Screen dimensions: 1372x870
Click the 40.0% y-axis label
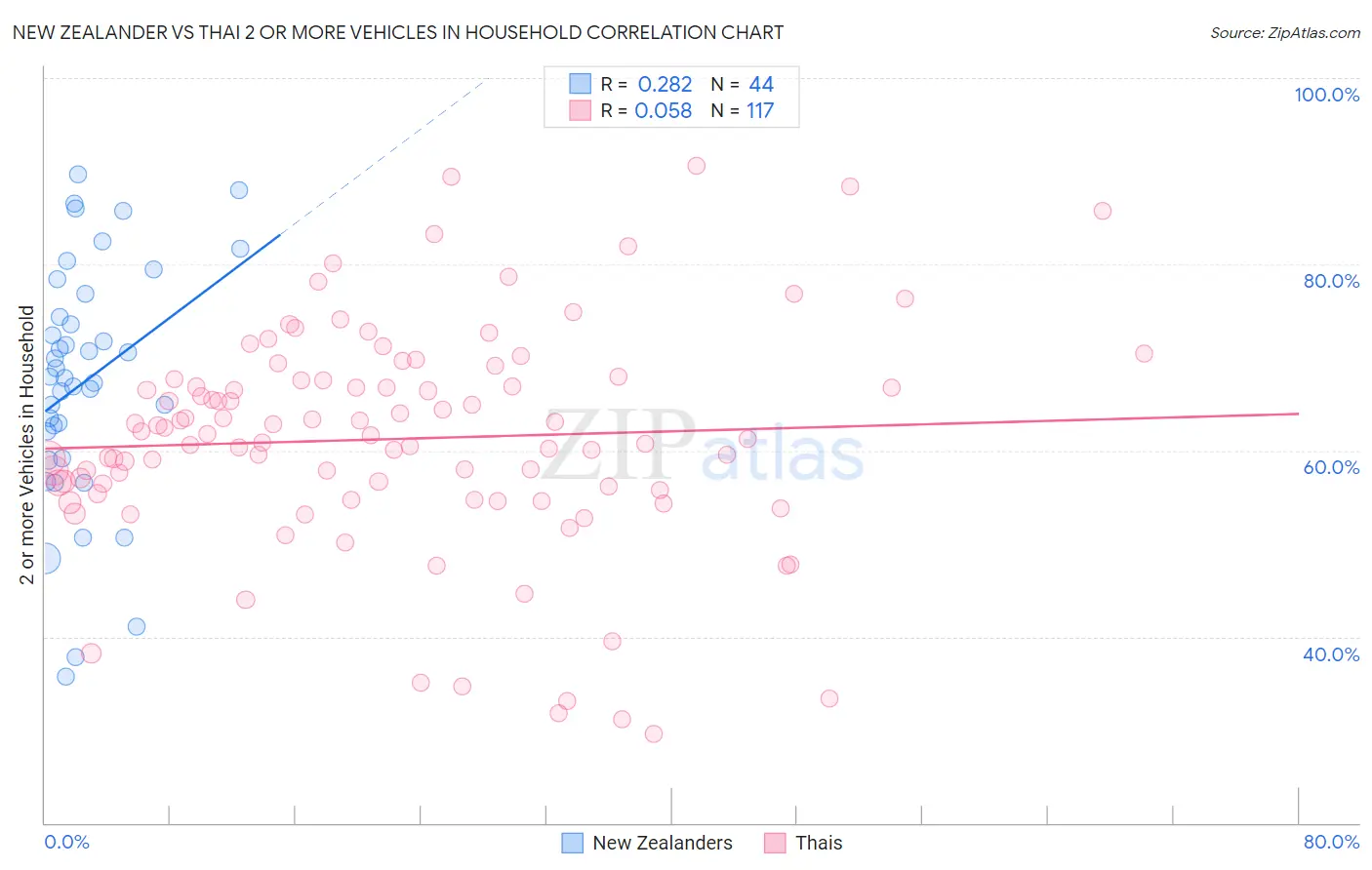[1331, 654]
